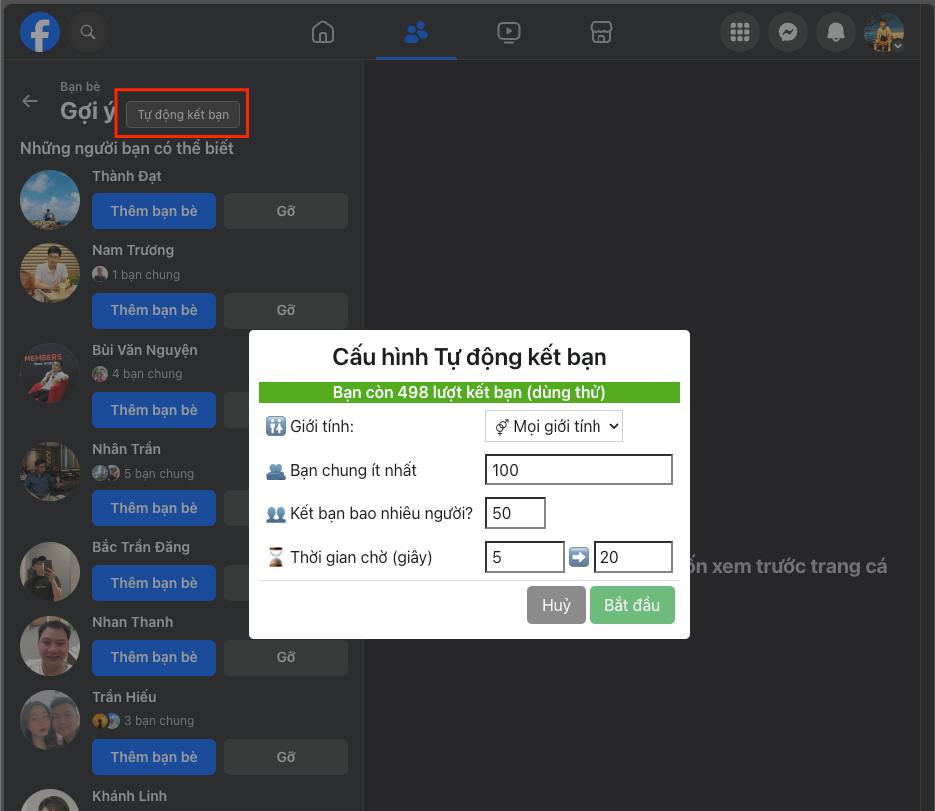Image resolution: width=935 pixels, height=811 pixels.
Task: Open Bắc Trần Đăng's profile picture
Action: [x=50, y=571]
